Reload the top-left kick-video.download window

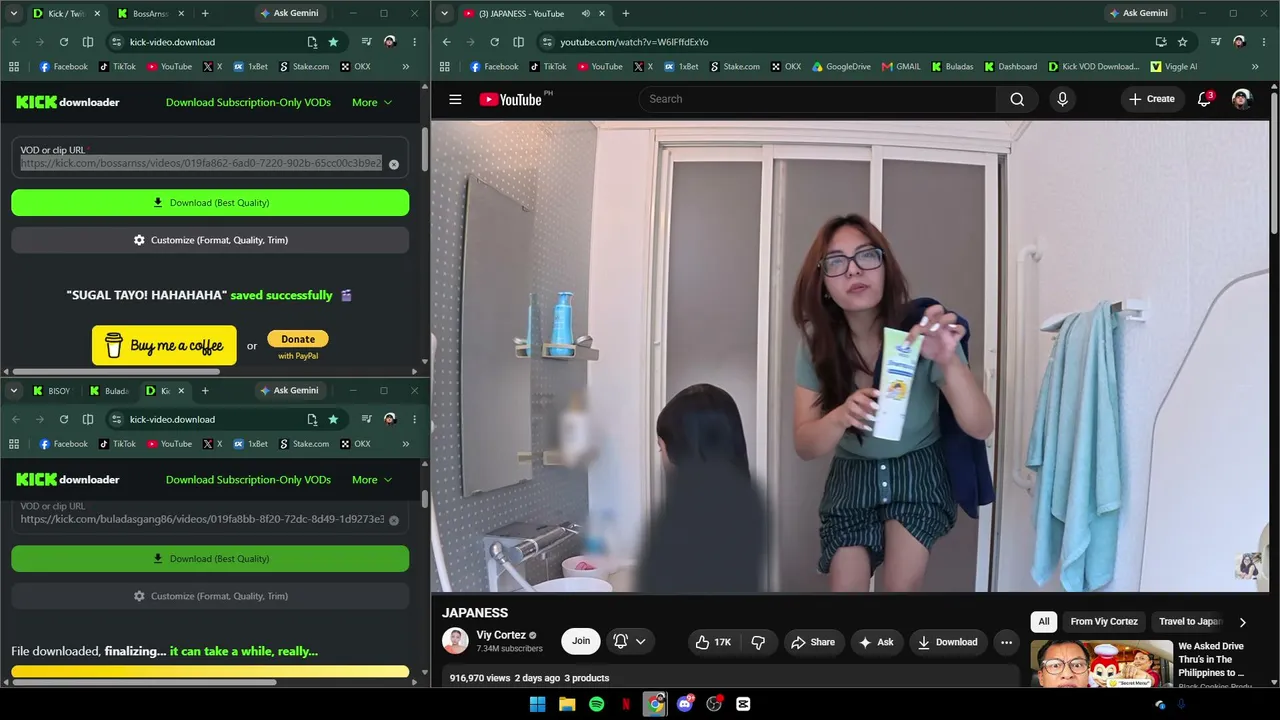[64, 42]
